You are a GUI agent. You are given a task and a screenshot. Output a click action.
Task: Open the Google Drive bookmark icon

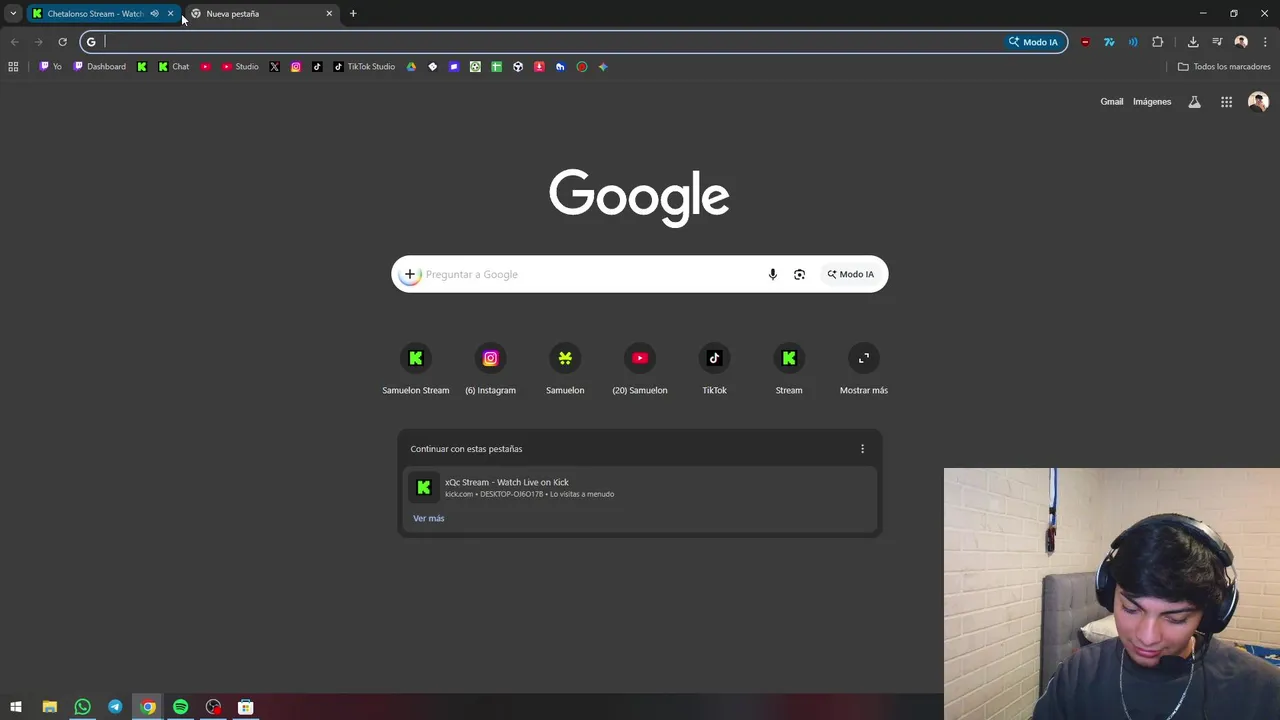coord(411,67)
